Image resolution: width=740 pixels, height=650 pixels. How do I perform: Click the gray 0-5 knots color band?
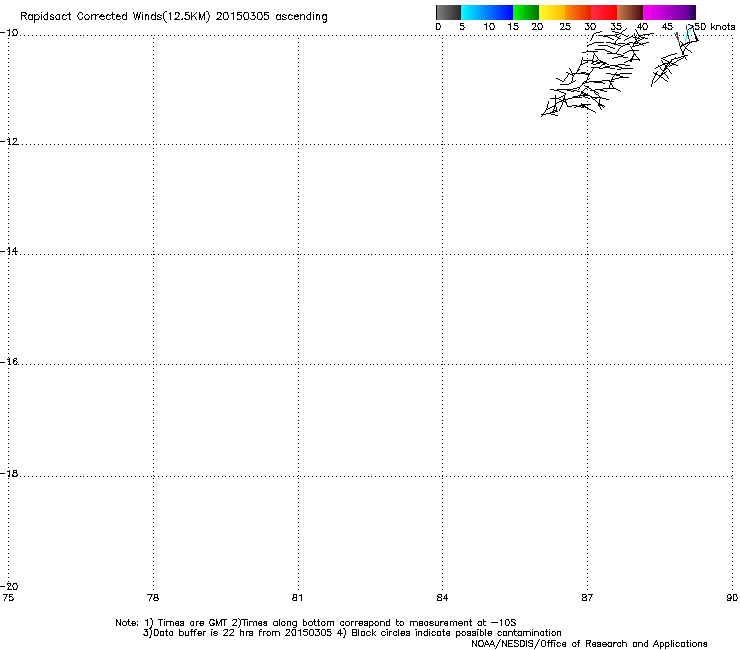coord(448,12)
